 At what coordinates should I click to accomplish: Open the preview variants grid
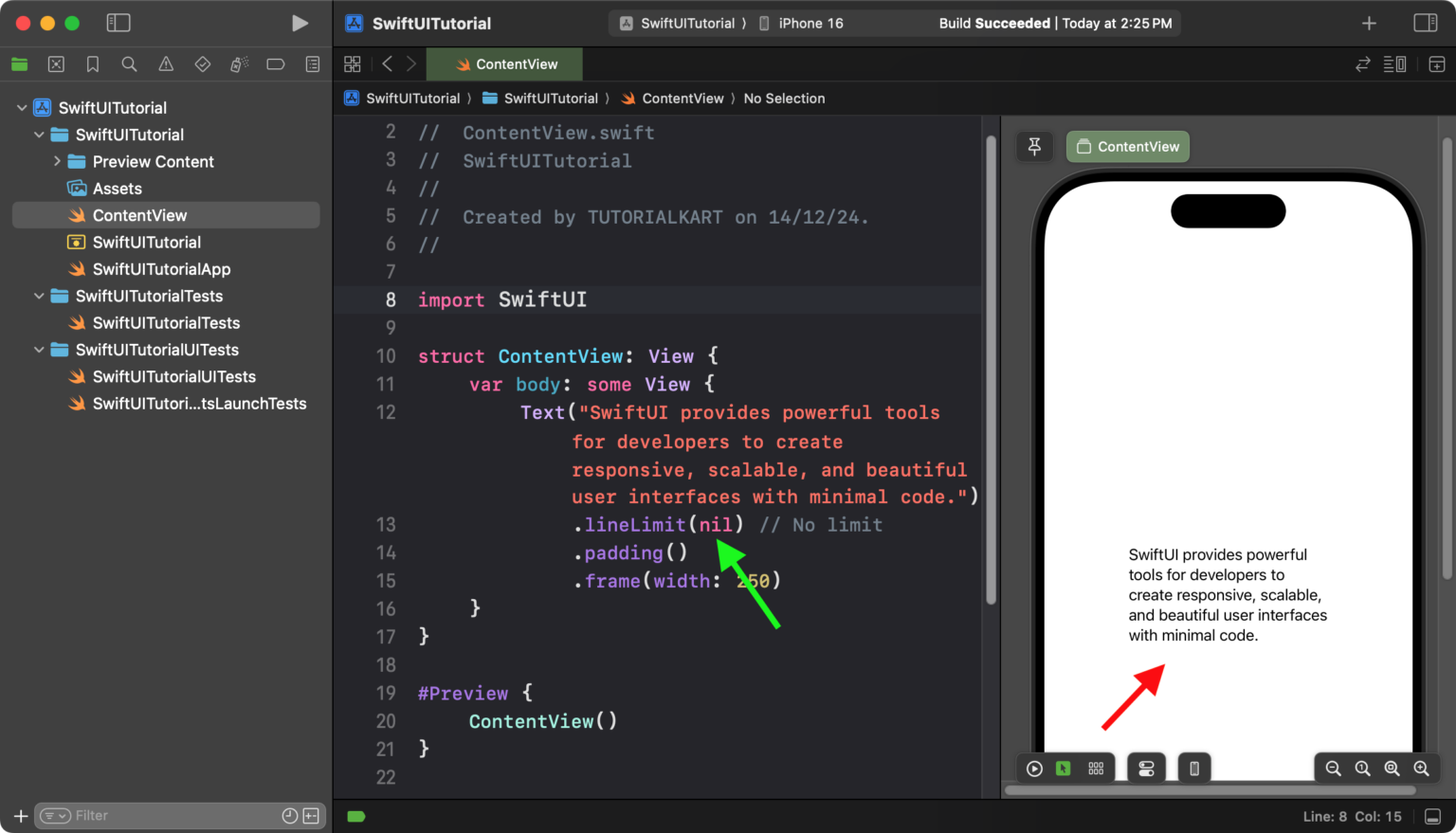[x=1096, y=769]
